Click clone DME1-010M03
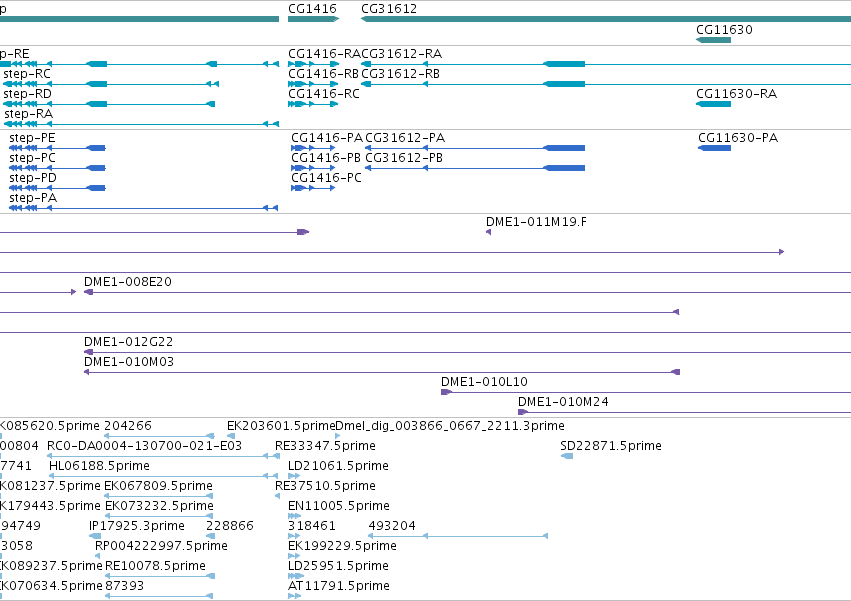The image size is (851, 601). pyautogui.click(x=129, y=362)
